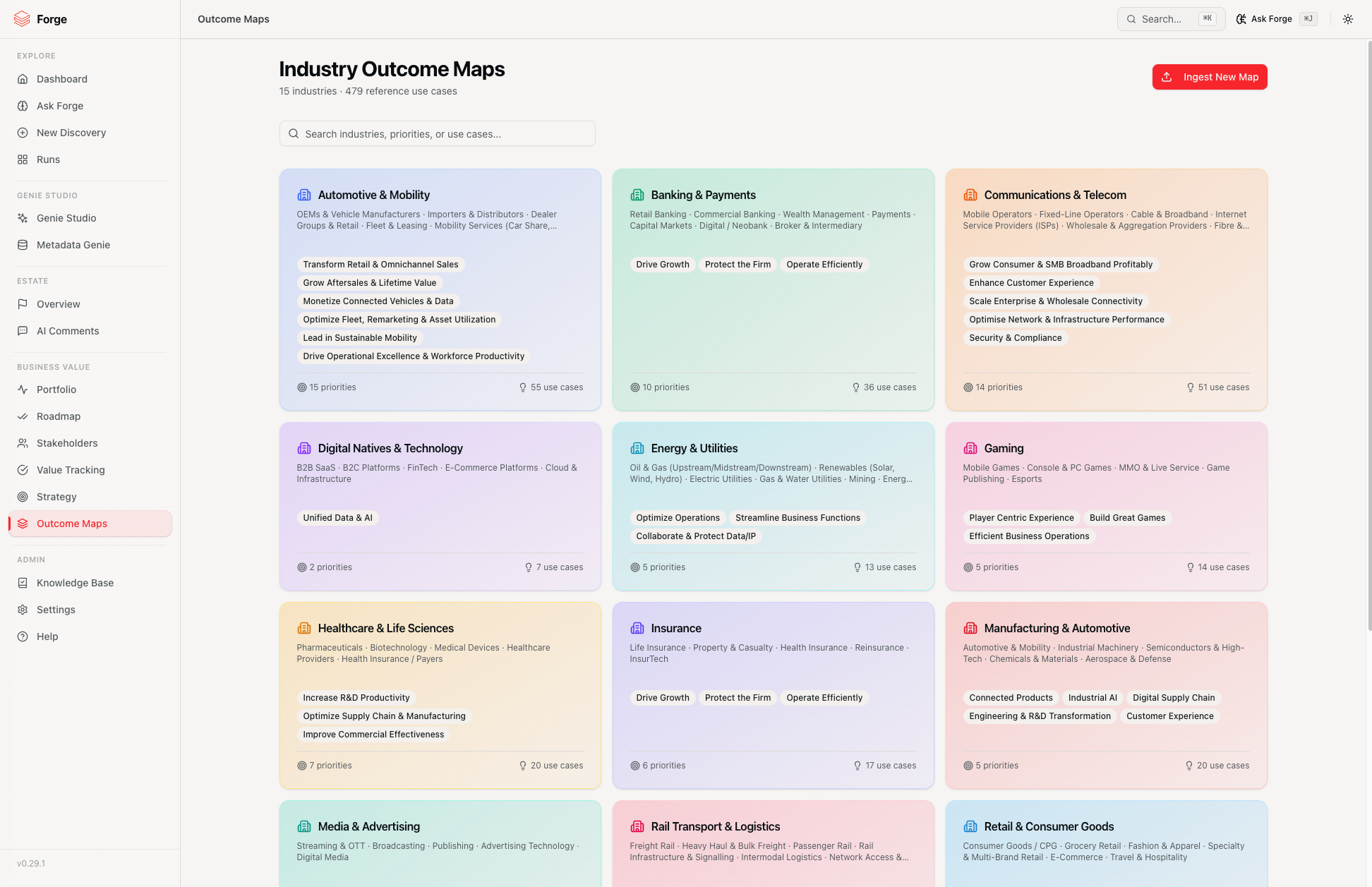Screen dimensions: 1372x887
Task: Click the Banking & Payments building icon
Action: pos(637,195)
